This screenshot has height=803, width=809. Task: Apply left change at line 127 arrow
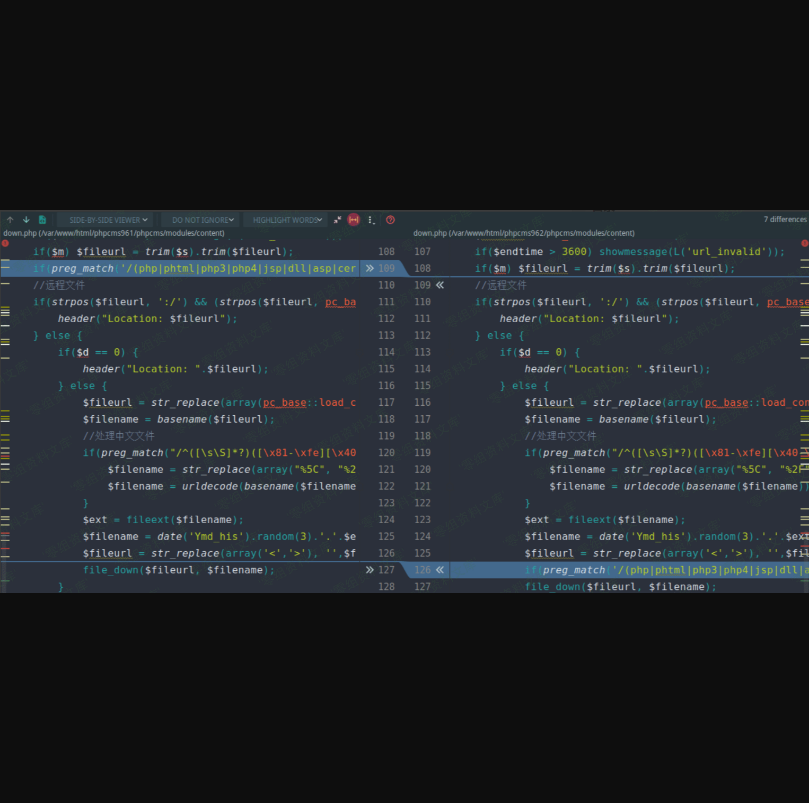(x=369, y=570)
